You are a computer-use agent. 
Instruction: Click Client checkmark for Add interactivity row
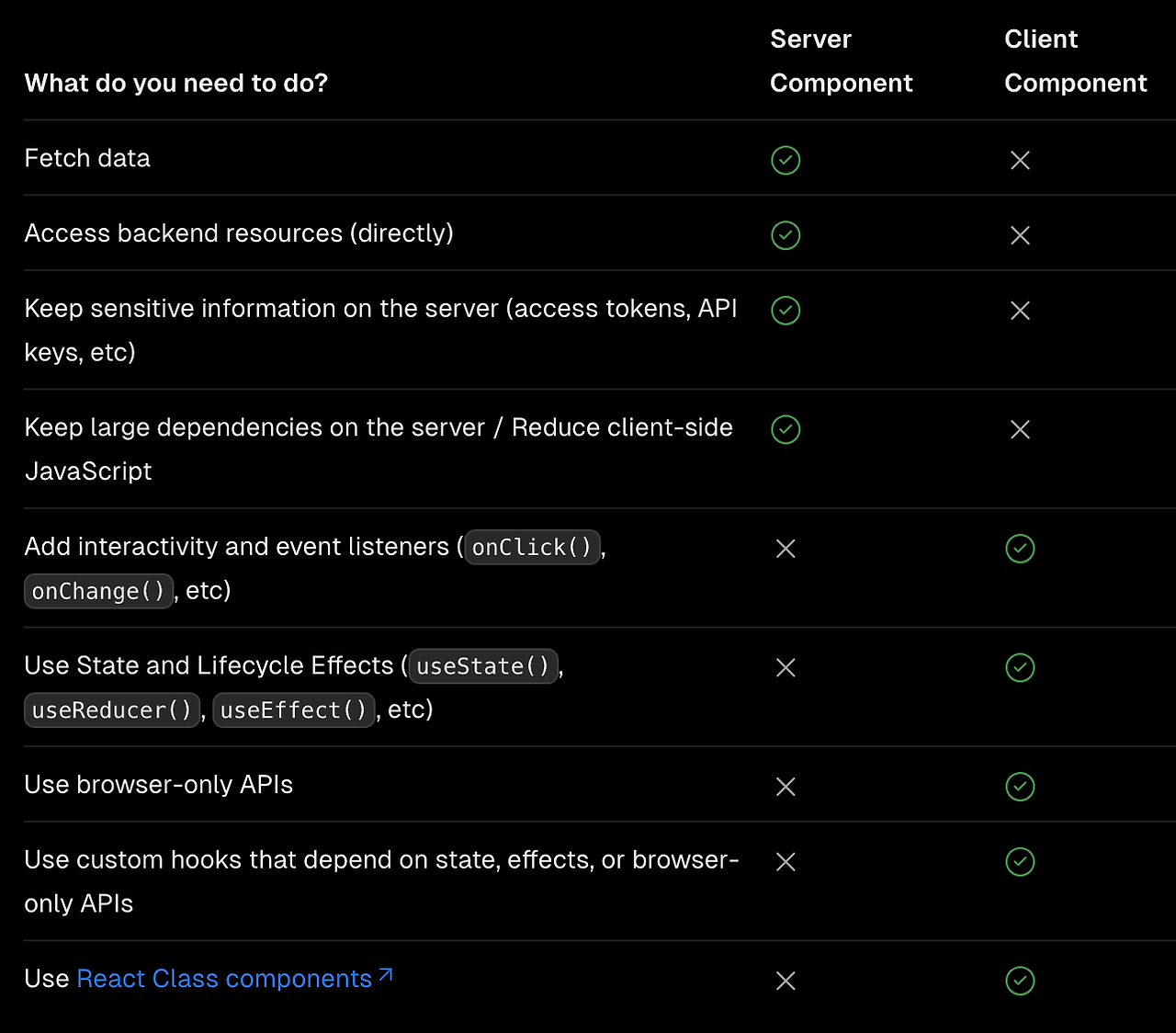click(x=1020, y=549)
